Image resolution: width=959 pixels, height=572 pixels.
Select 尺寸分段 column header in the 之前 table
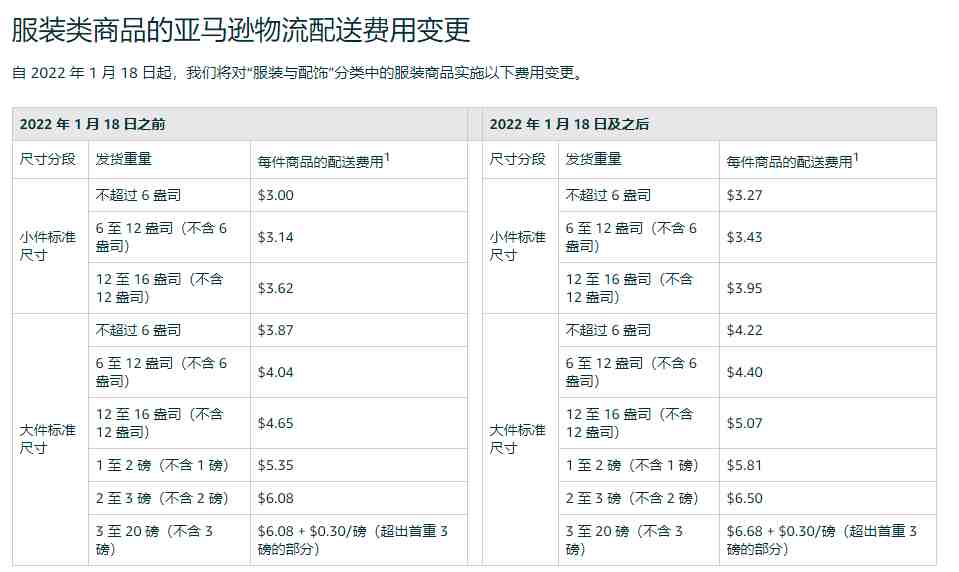pos(48,160)
